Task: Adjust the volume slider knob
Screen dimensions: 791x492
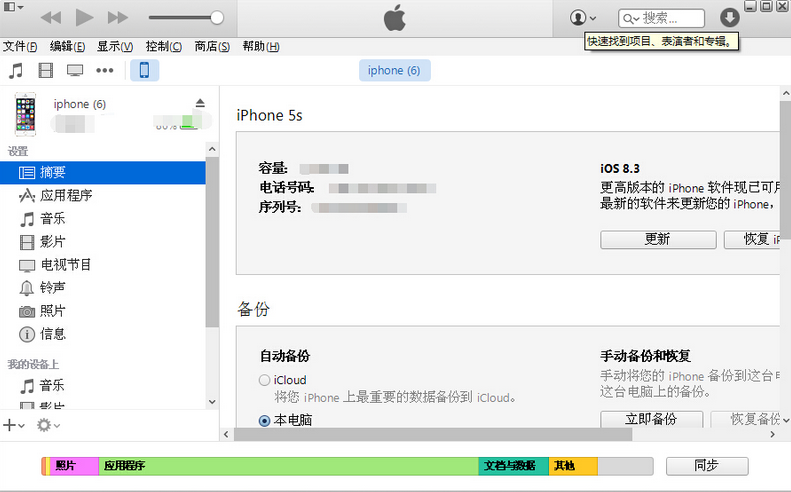Action: [217, 18]
